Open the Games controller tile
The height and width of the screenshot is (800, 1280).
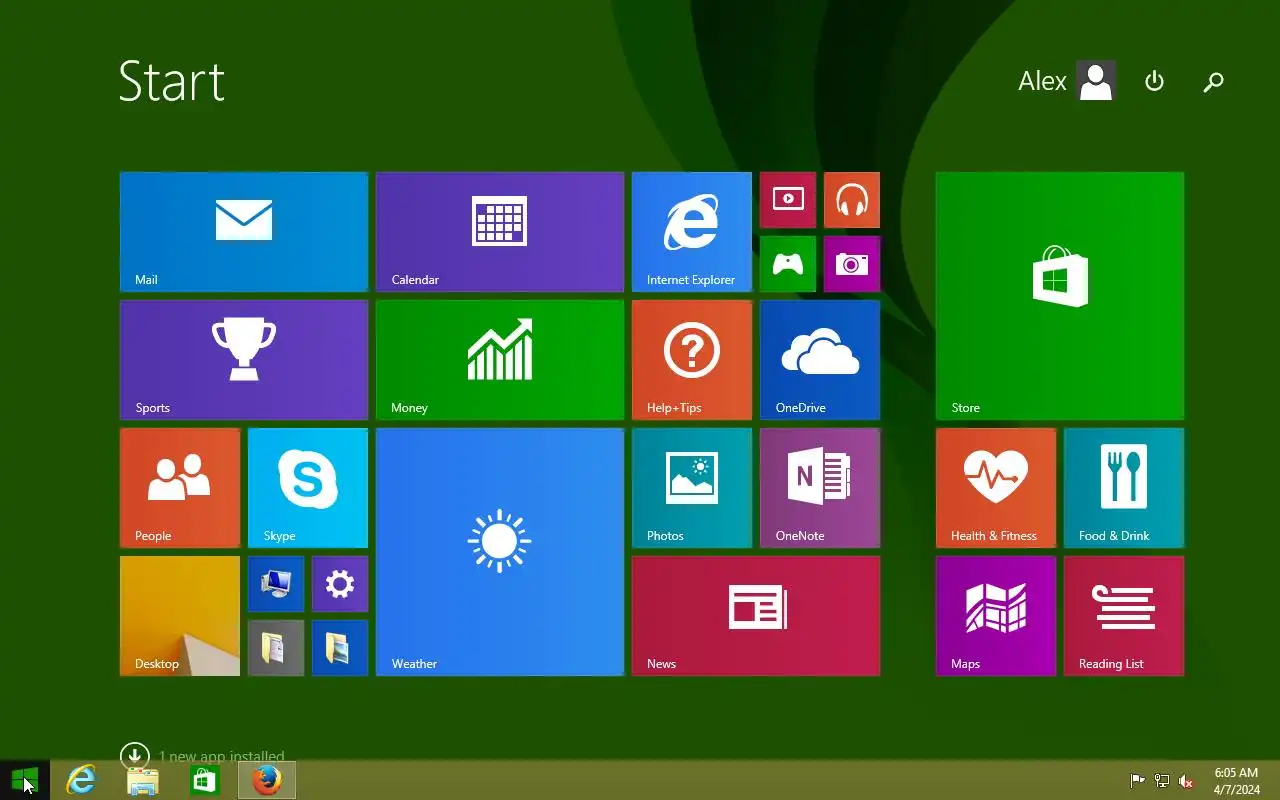pyautogui.click(x=788, y=264)
